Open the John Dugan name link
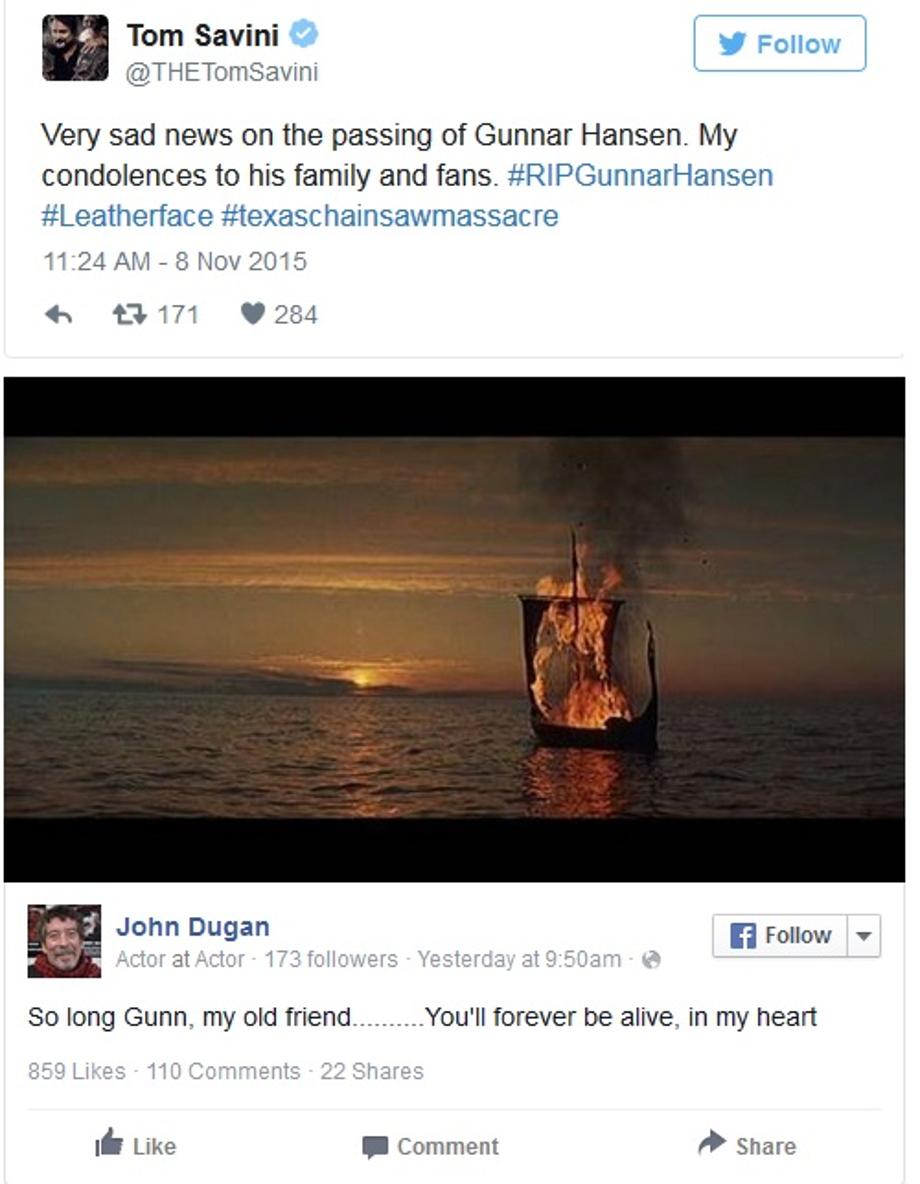The height and width of the screenshot is (1184, 920). 193,927
